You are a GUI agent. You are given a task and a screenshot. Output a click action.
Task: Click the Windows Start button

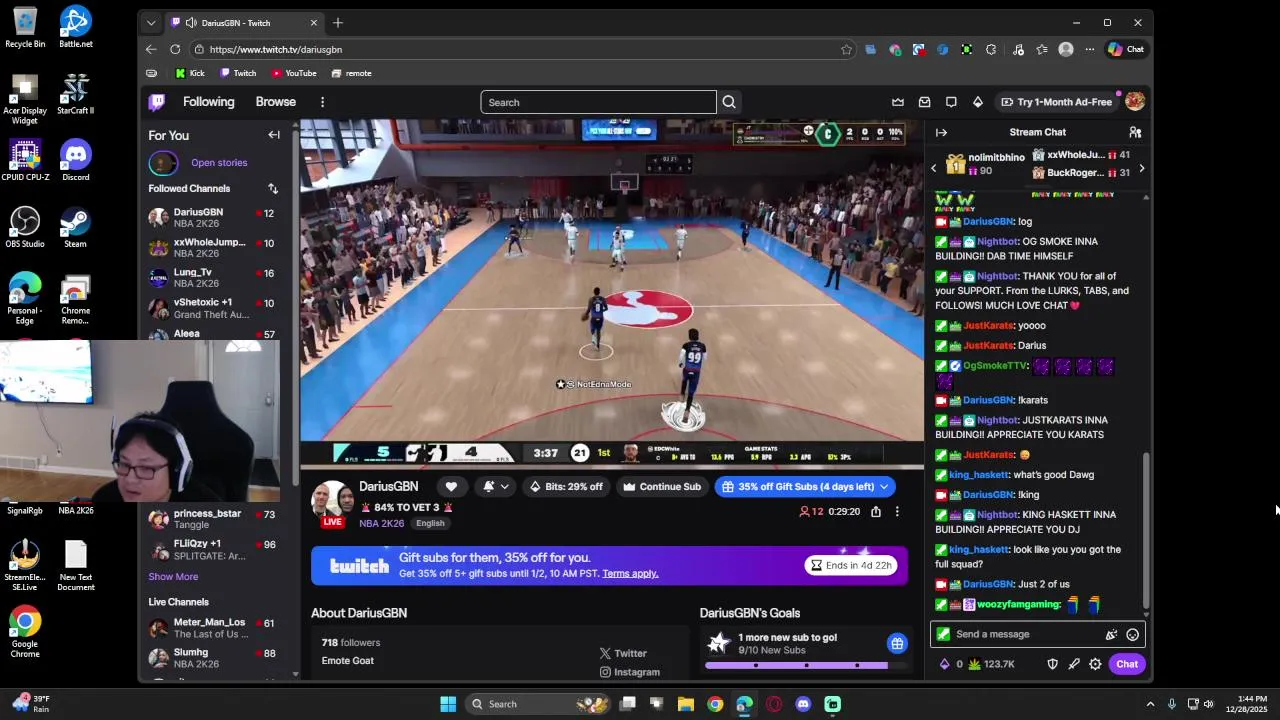[x=448, y=704]
